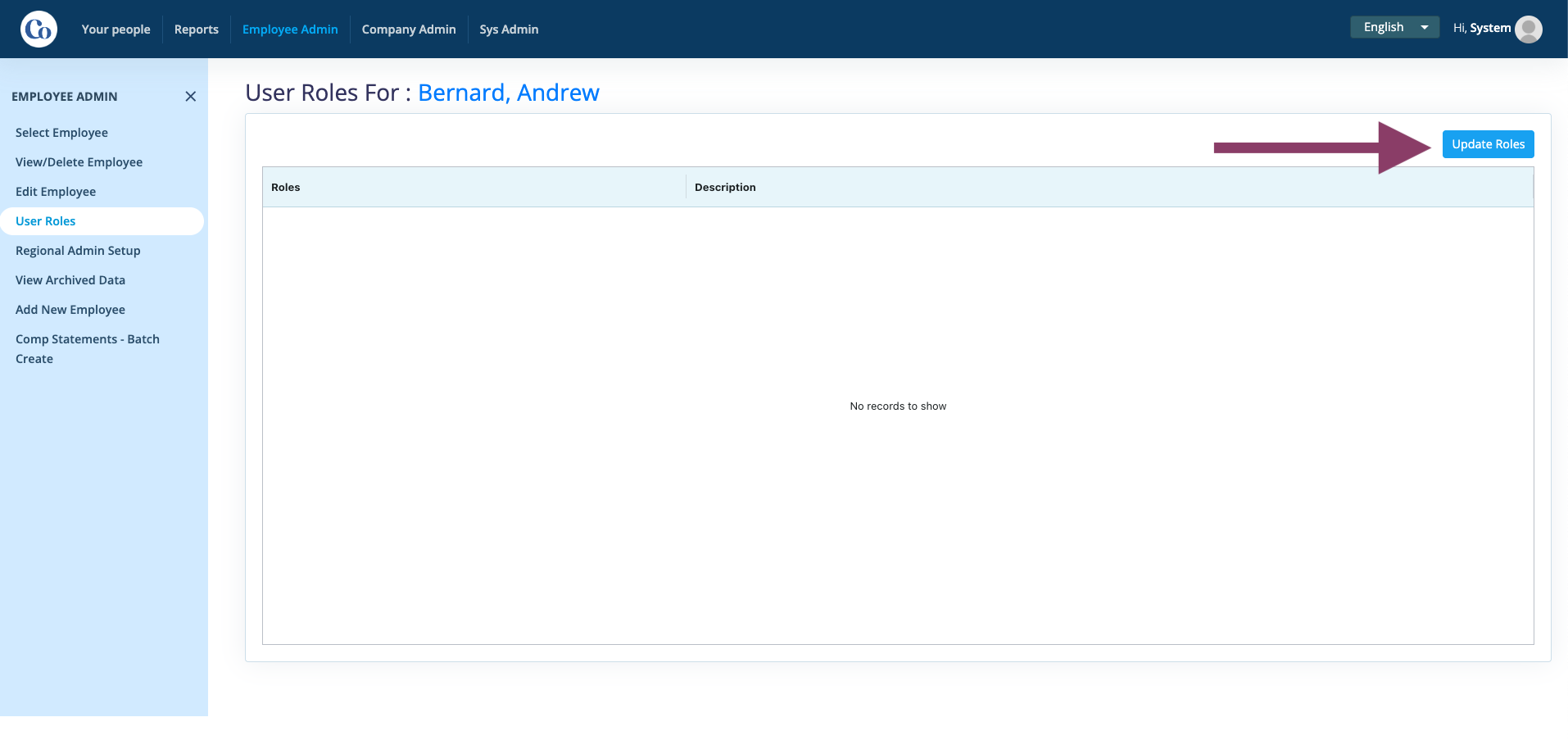Open View Archived Data

(70, 280)
